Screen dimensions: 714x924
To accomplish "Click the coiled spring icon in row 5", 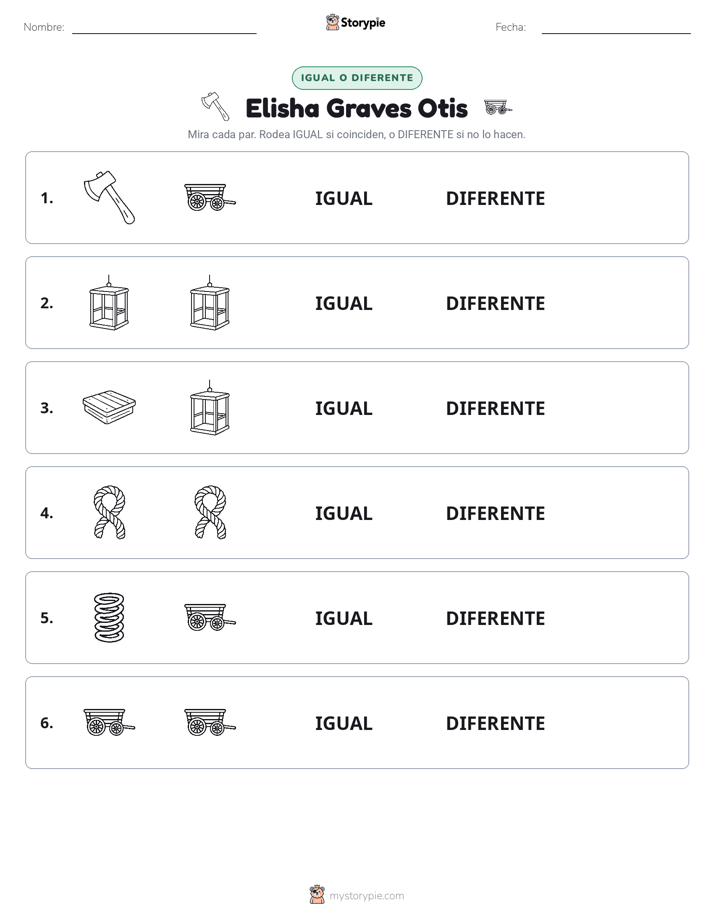I will (x=110, y=618).
